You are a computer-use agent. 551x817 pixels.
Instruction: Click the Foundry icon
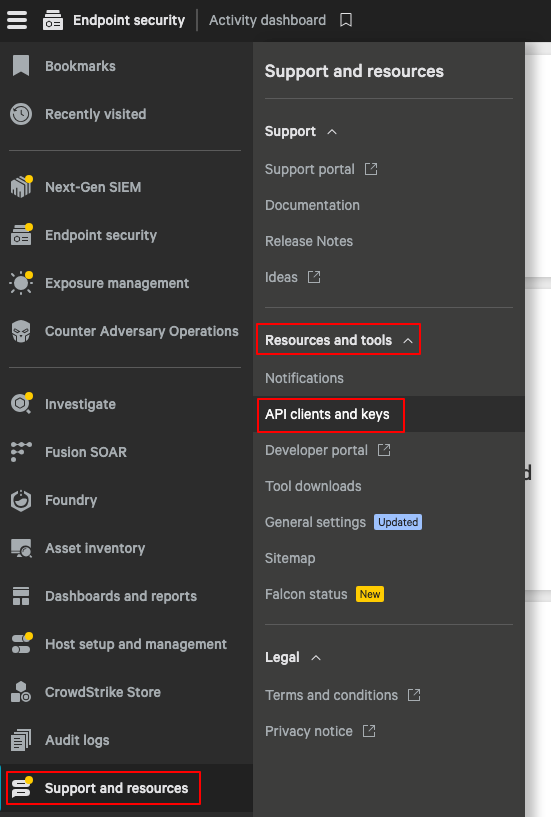[21, 500]
